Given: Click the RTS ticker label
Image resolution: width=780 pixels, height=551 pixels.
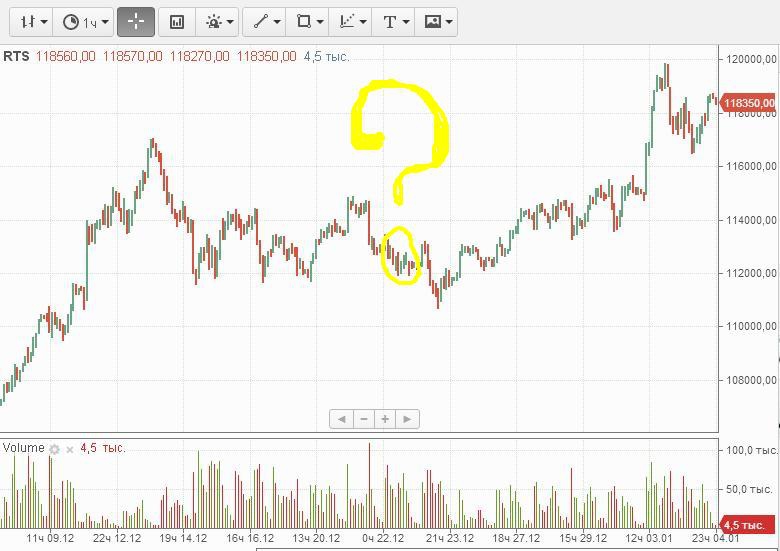Looking at the screenshot, I should tap(16, 56).
